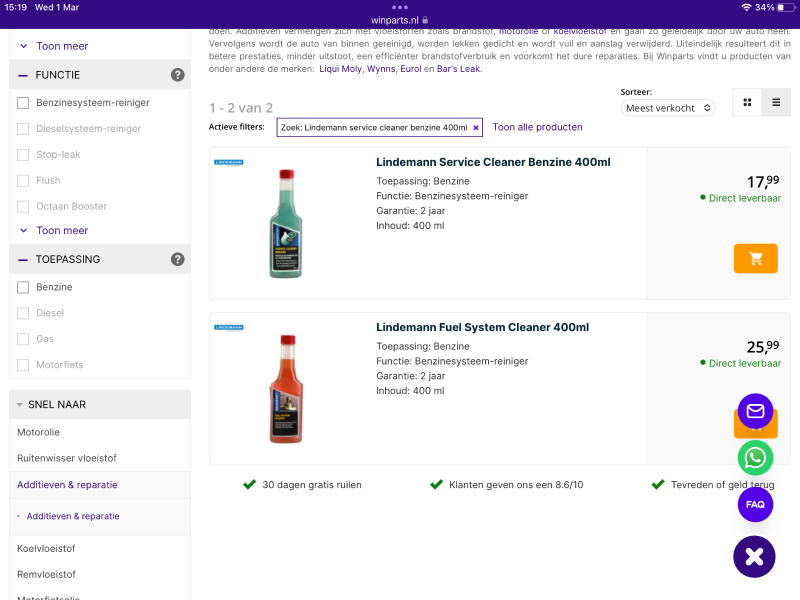
Task: Click Toon alle producten link
Action: coord(537,127)
